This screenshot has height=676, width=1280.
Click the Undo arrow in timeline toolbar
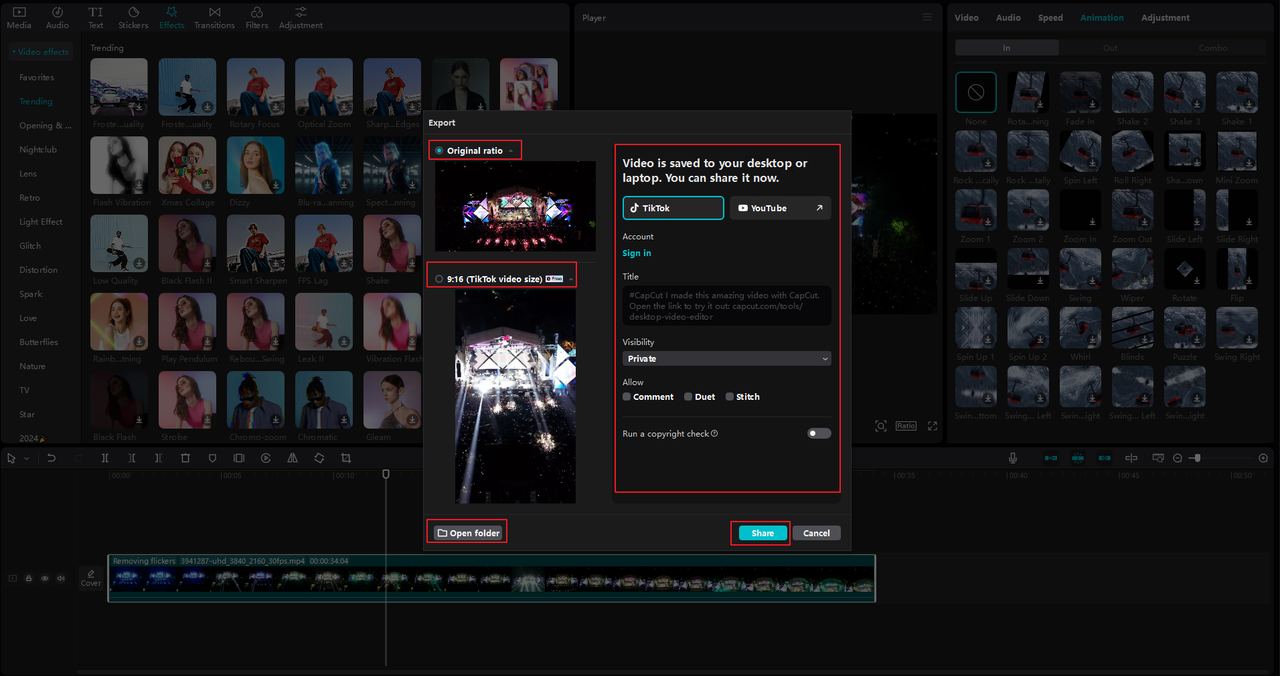pyautogui.click(x=51, y=458)
